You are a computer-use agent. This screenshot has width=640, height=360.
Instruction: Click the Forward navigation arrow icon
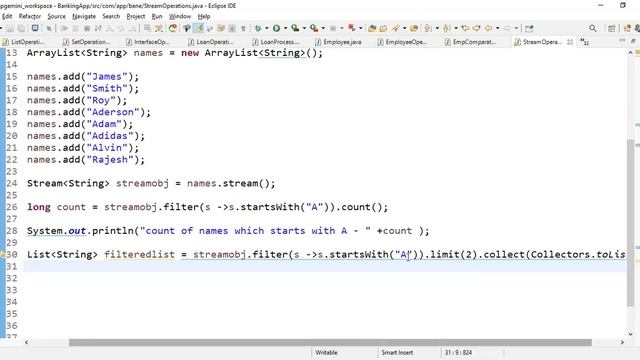coord(507,28)
